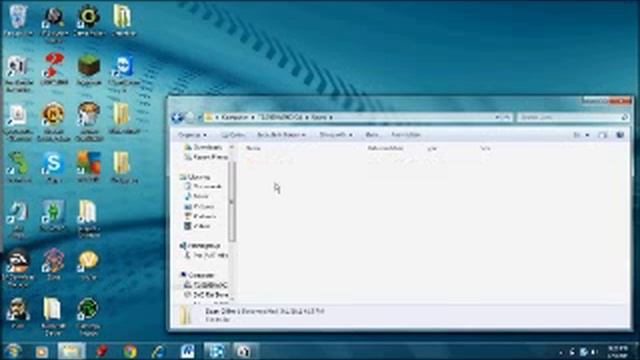Open Google Chrome from the taskbar

(x=130, y=351)
